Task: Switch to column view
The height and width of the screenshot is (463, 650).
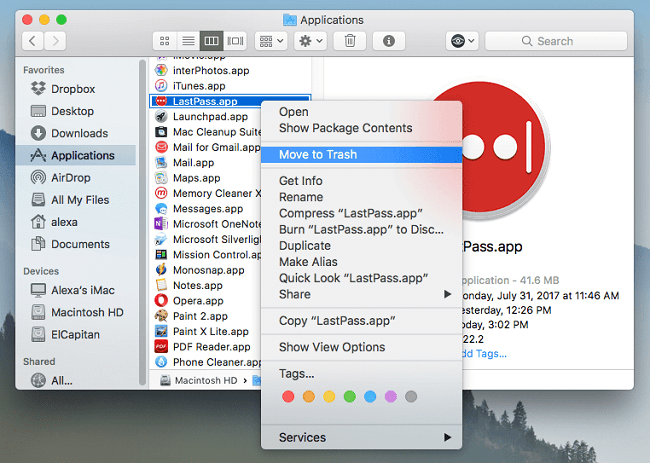Action: [x=211, y=41]
